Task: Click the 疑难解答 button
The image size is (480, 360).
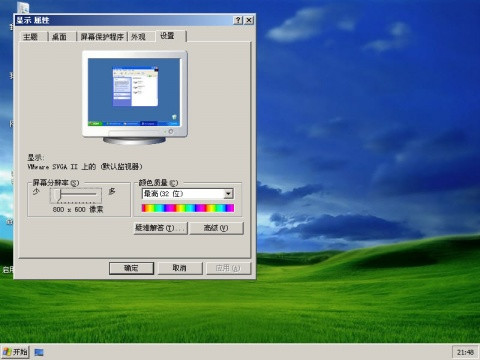Action: pos(161,228)
